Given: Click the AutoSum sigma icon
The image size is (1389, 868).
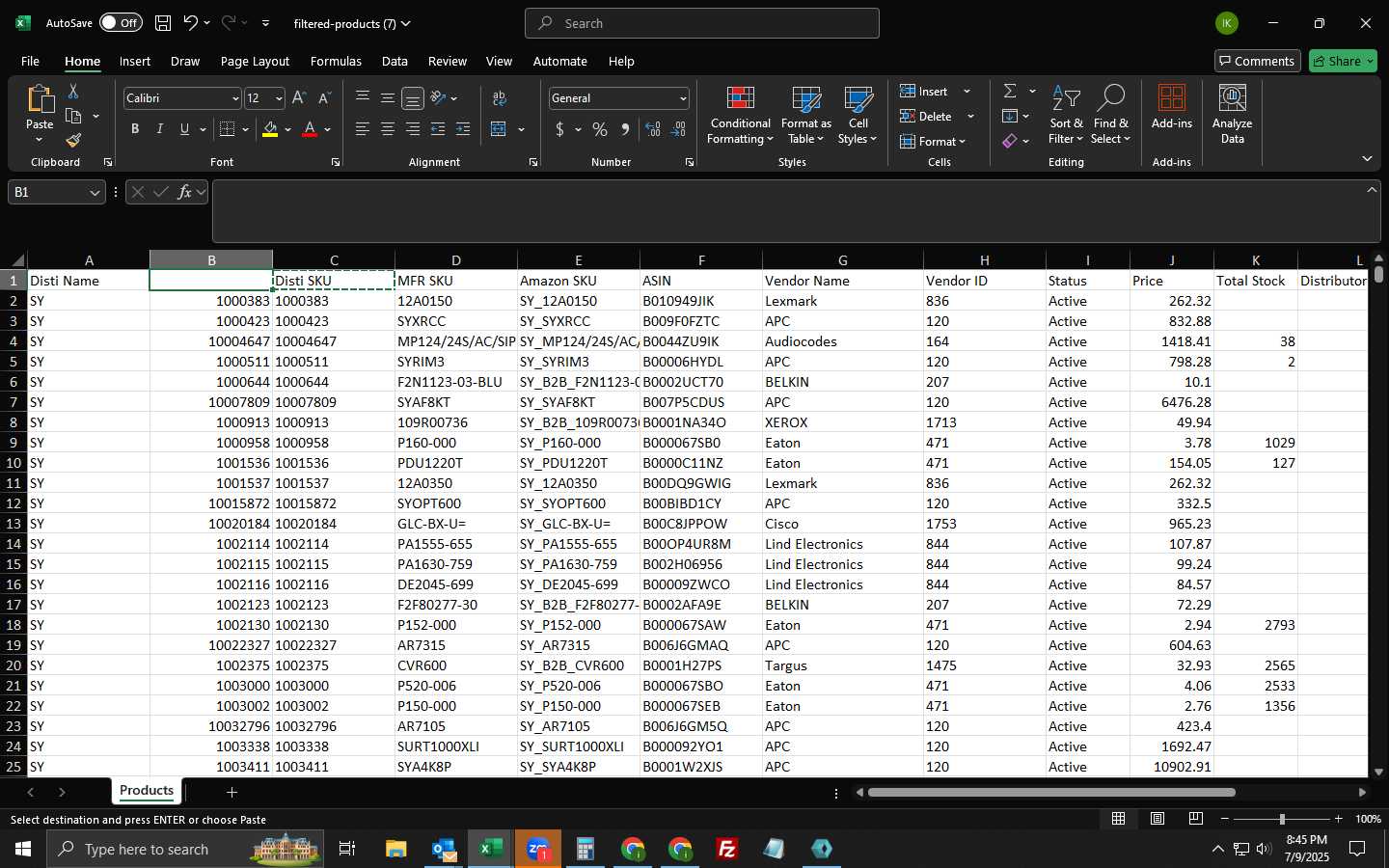Looking at the screenshot, I should pyautogui.click(x=1010, y=91).
